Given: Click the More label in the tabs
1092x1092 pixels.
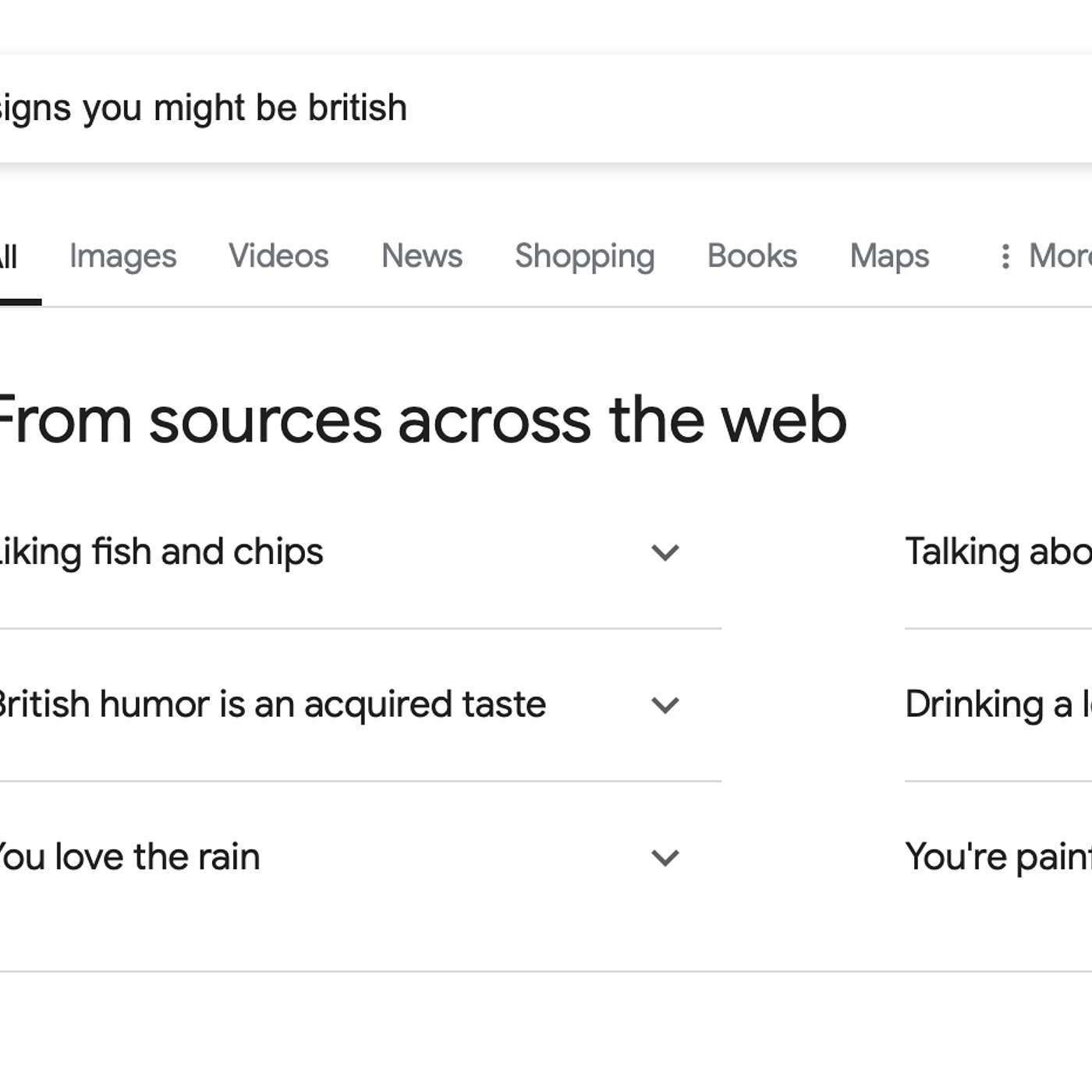Looking at the screenshot, I should [x=1059, y=257].
